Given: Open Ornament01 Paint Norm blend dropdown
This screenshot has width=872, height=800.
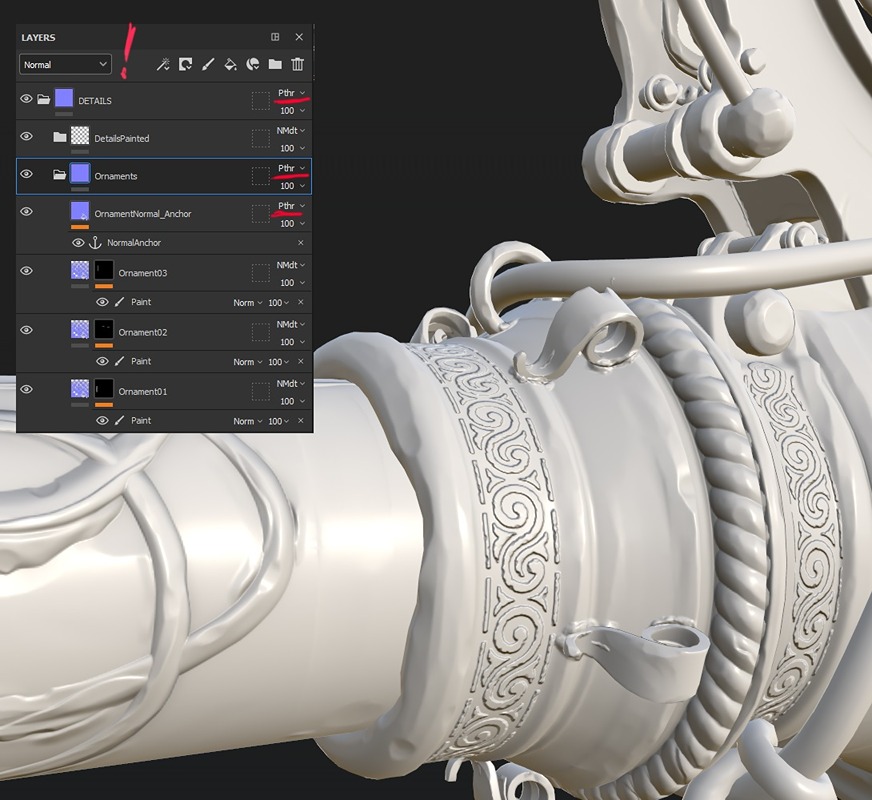Looking at the screenshot, I should 247,421.
